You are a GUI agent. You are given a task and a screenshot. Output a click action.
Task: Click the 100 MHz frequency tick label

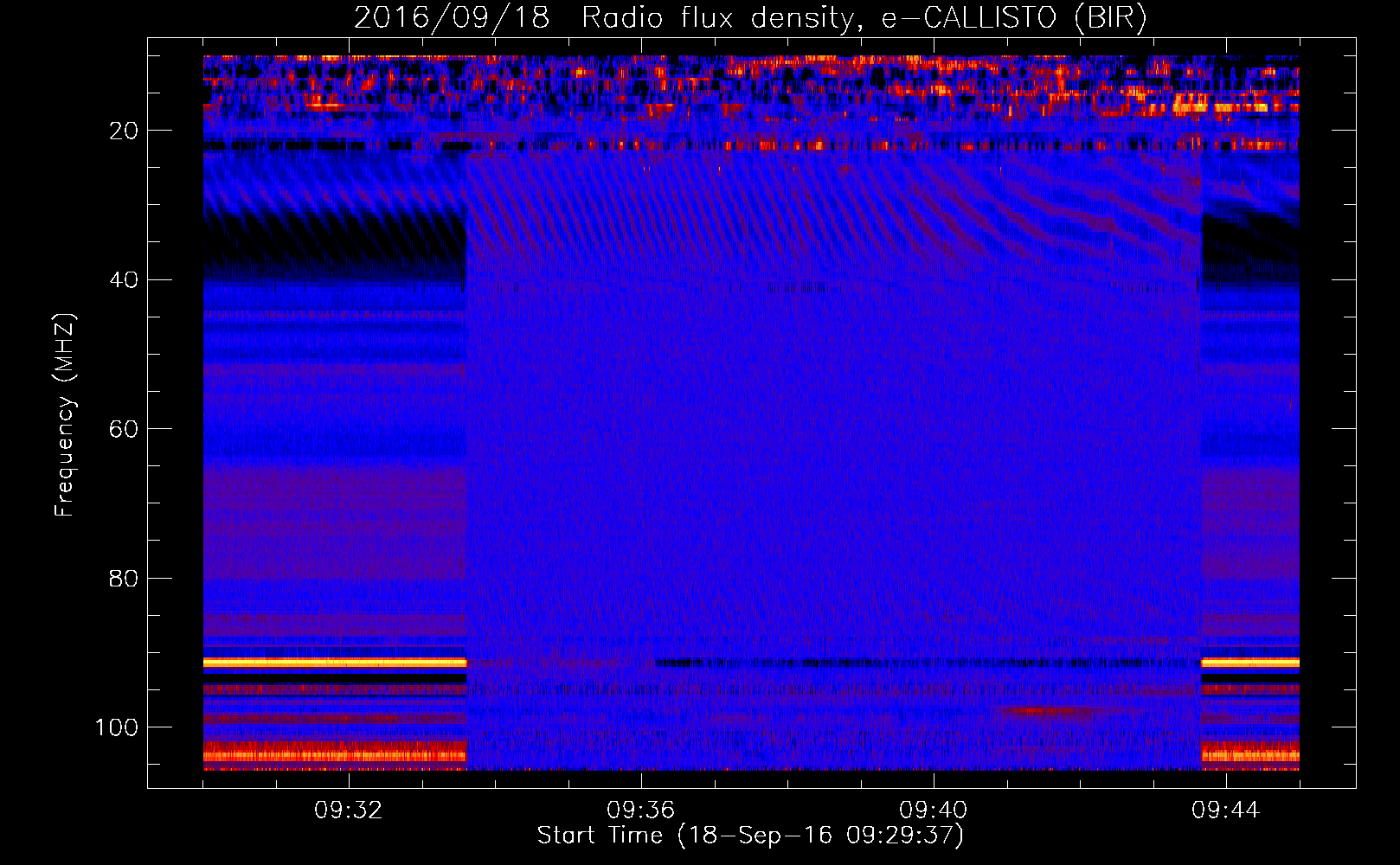click(x=117, y=727)
